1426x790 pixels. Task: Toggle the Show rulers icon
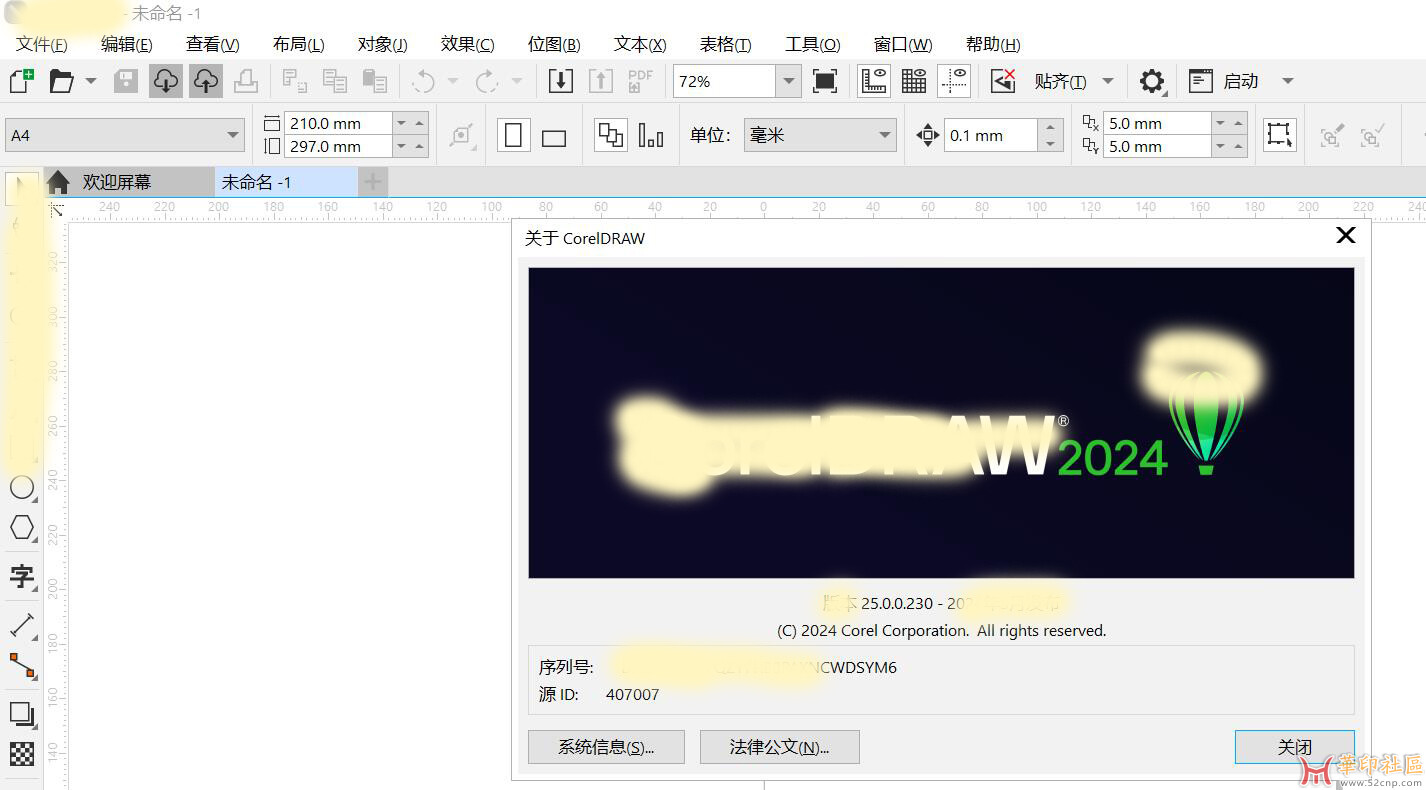click(874, 81)
